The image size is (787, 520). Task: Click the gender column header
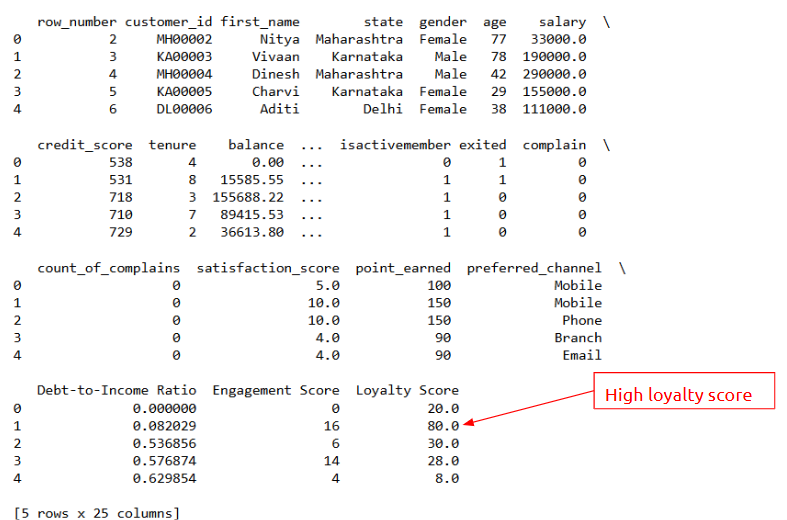[443, 23]
